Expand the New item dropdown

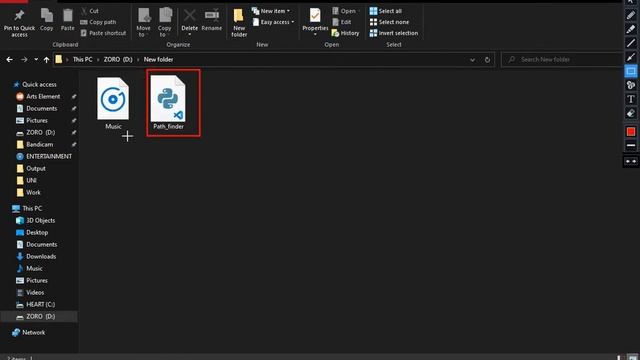[271, 11]
